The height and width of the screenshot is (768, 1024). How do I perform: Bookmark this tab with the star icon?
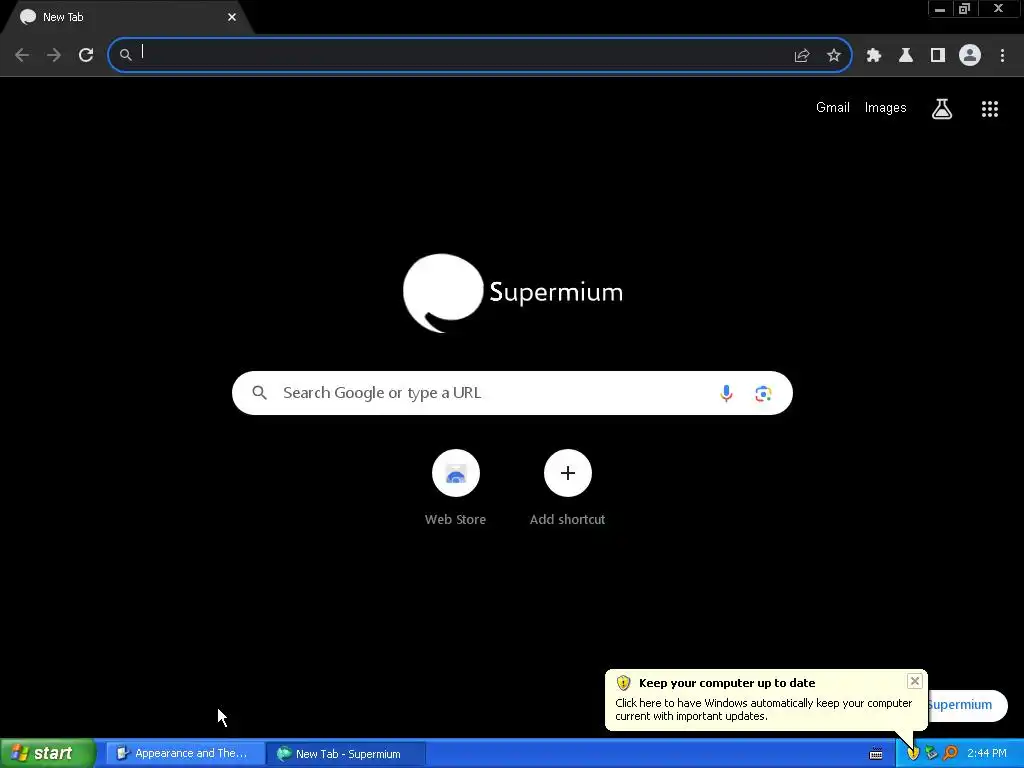834,56
